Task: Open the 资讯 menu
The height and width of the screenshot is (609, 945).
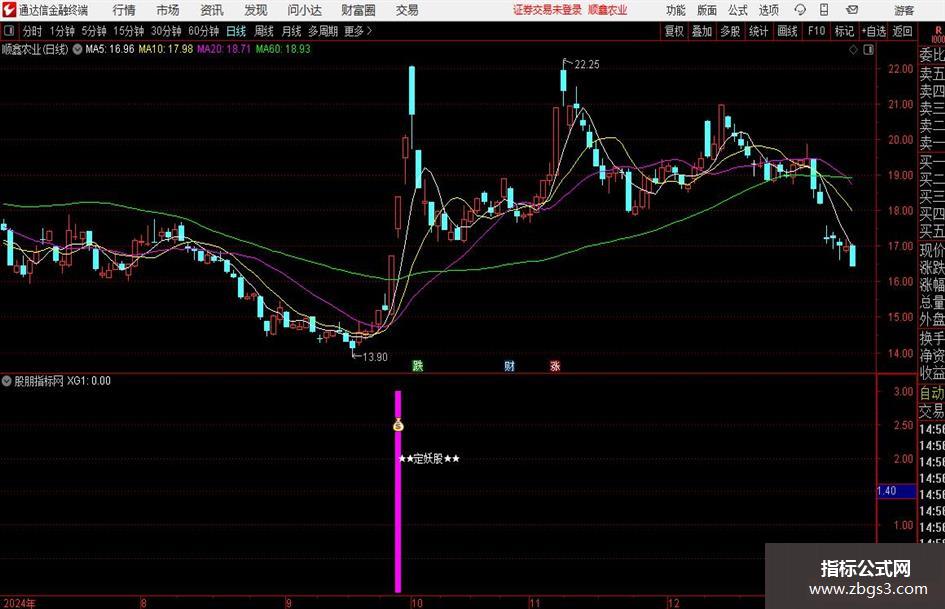Action: (212, 10)
